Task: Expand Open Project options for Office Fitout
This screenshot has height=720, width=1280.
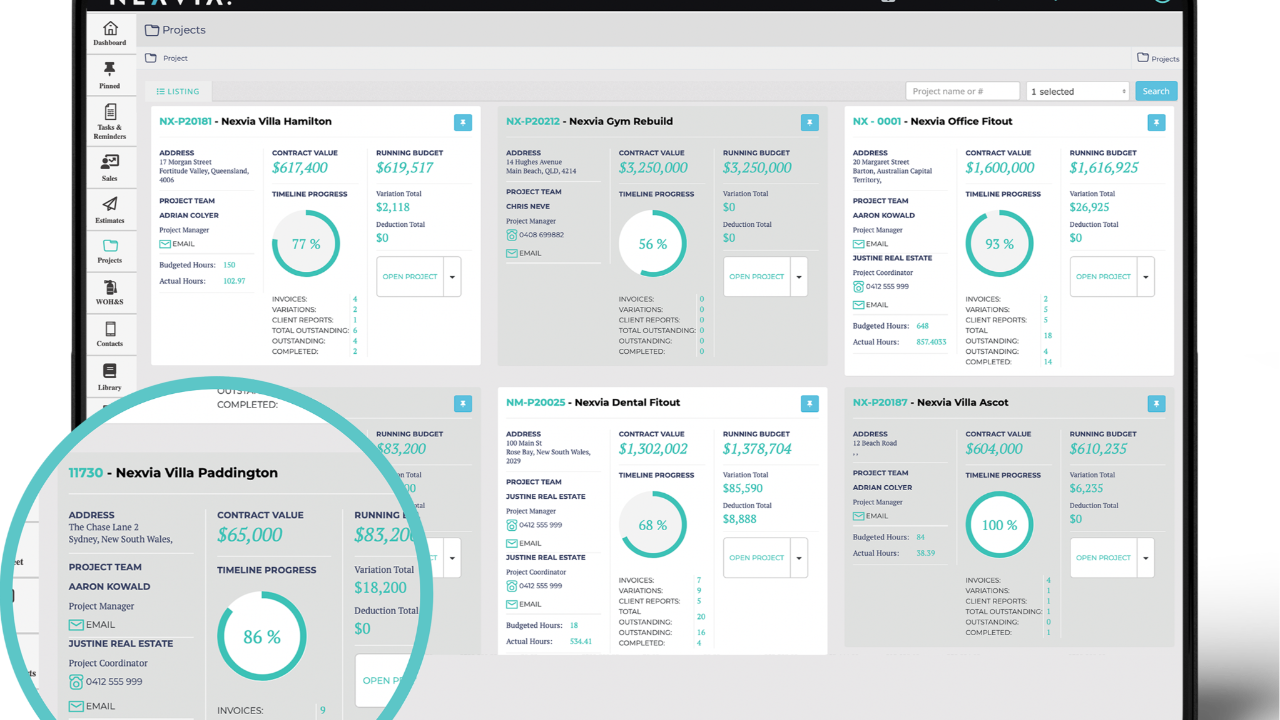Action: coord(1146,277)
